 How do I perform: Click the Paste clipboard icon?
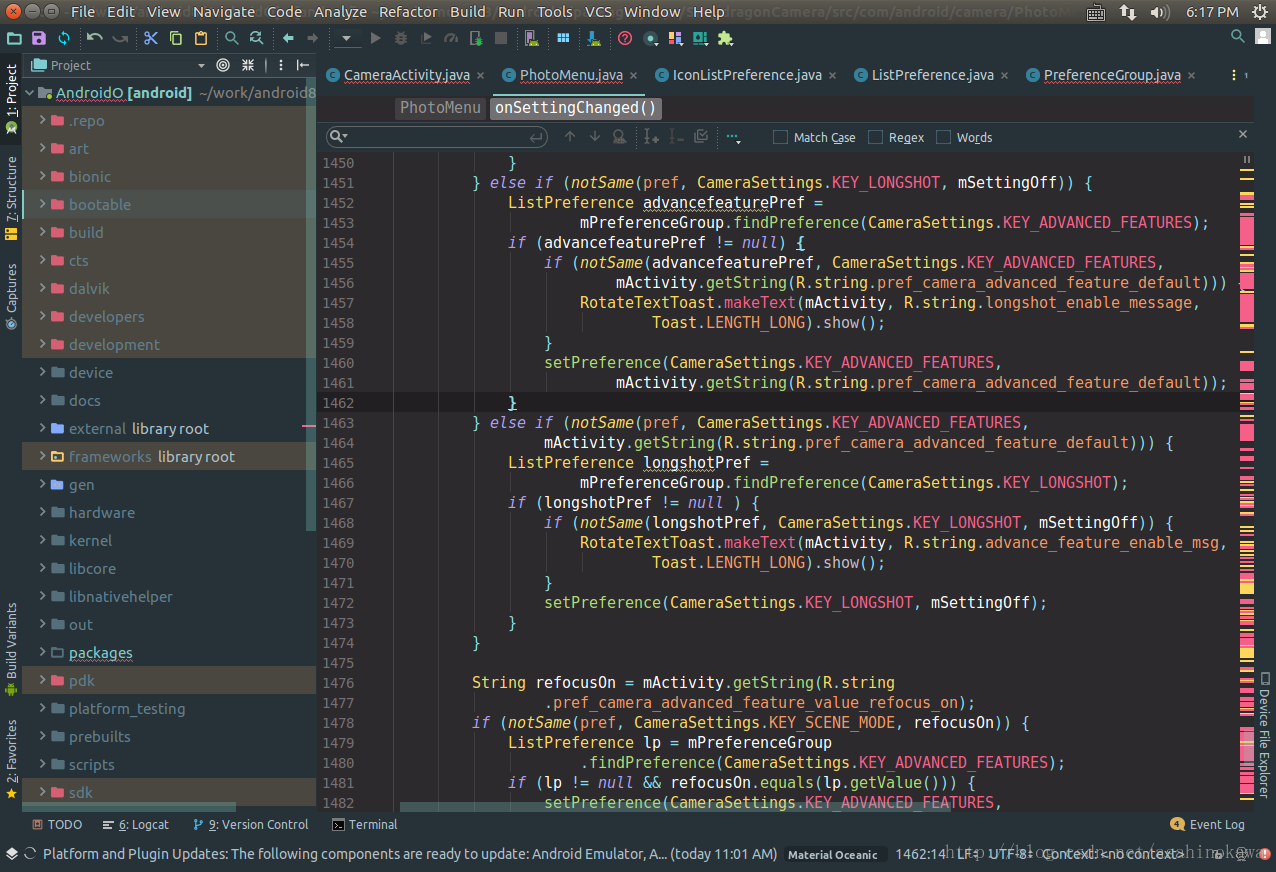click(x=201, y=38)
